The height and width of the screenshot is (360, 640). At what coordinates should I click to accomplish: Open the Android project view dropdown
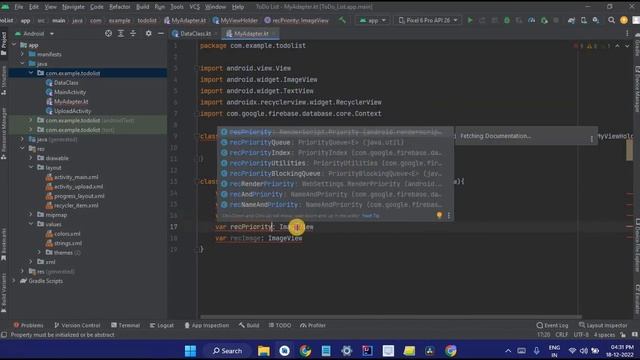click(x=34, y=33)
